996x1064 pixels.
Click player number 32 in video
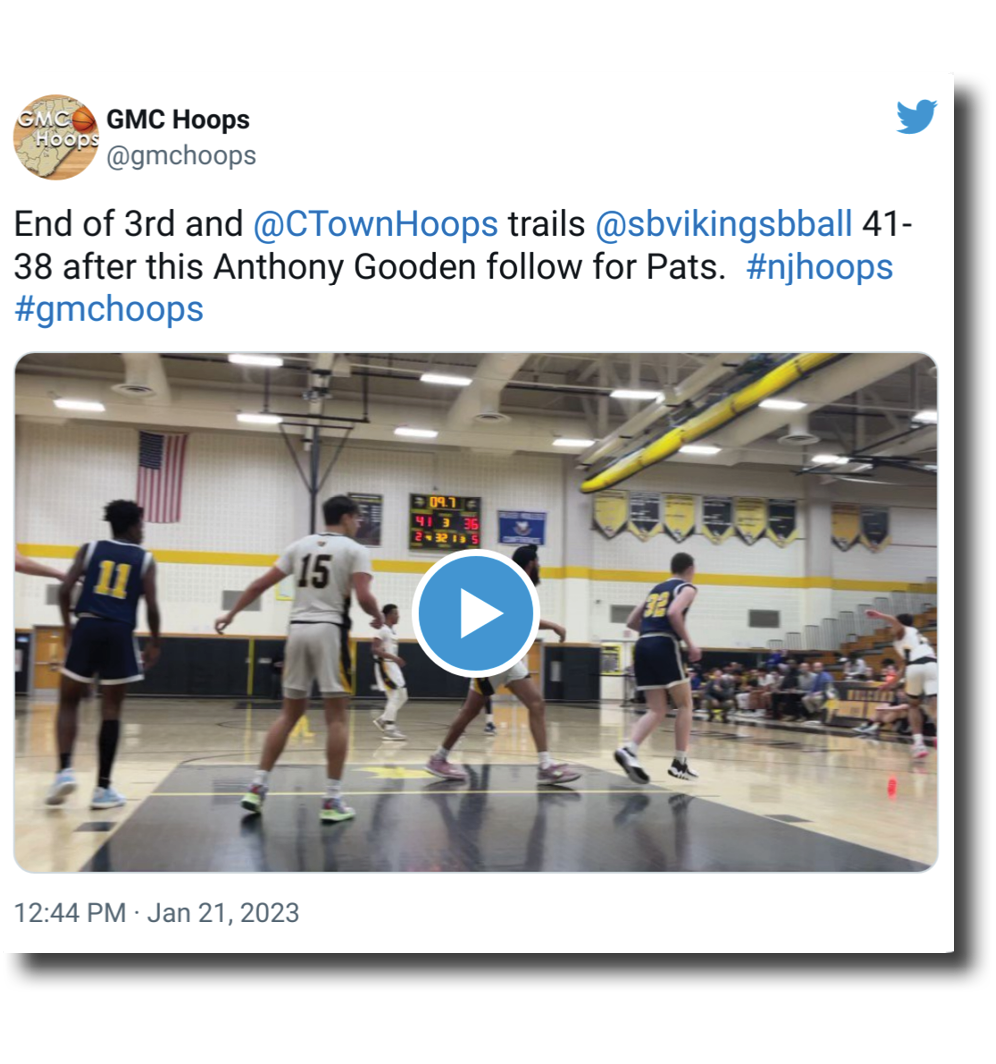point(661,667)
